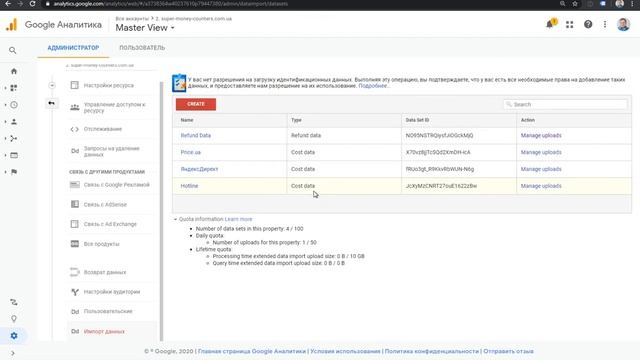Open Acquisition arrows icon in sidebar
640x360 pixels.
point(14,138)
